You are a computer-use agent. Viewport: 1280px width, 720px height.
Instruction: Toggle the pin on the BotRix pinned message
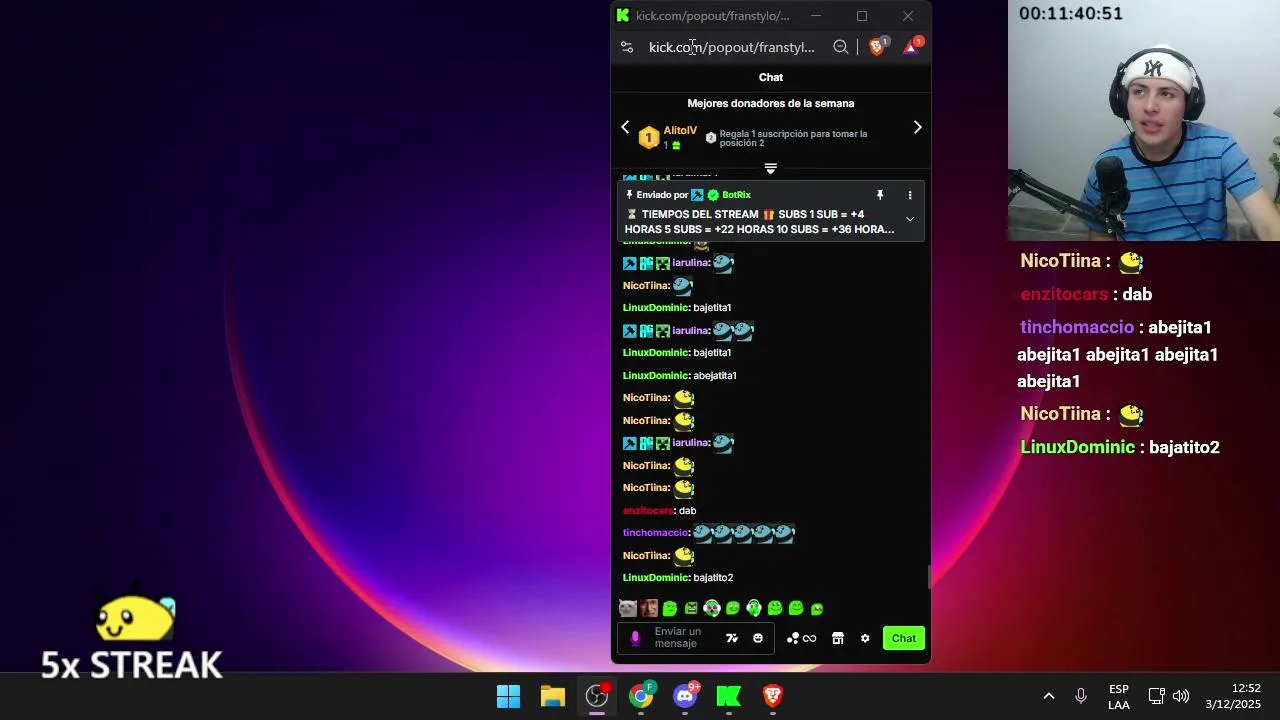click(880, 195)
